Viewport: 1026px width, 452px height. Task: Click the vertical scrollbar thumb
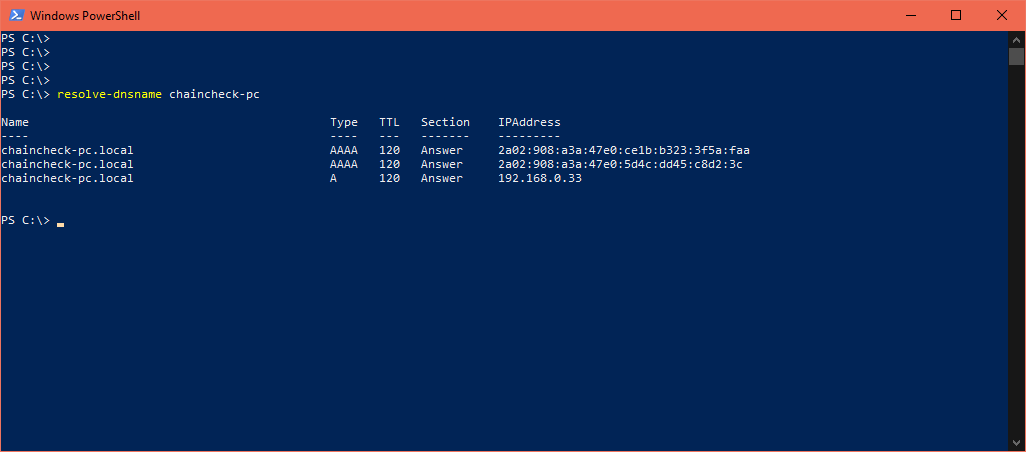point(1016,56)
